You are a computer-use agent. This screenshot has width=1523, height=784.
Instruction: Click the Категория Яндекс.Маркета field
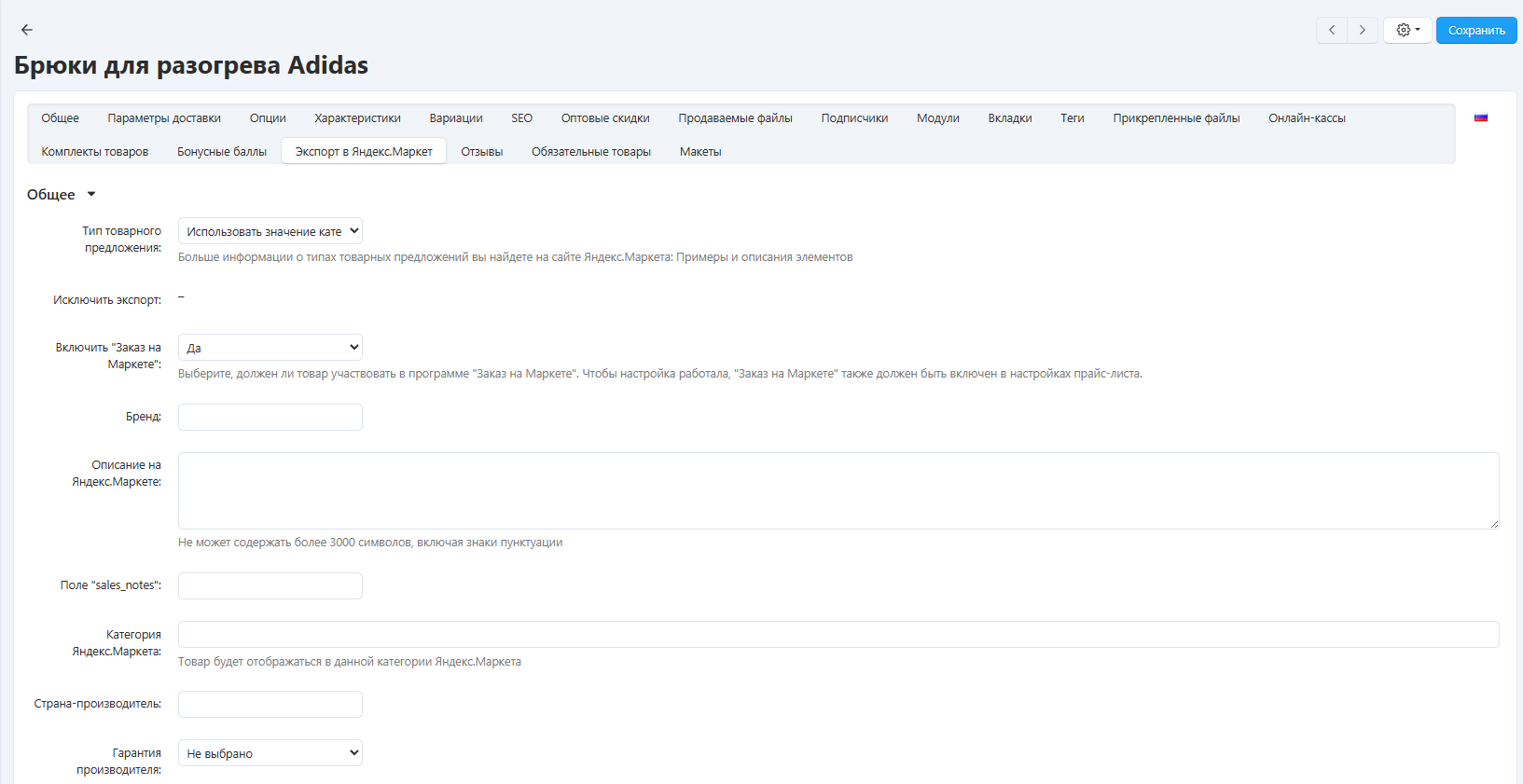pyautogui.click(x=838, y=634)
